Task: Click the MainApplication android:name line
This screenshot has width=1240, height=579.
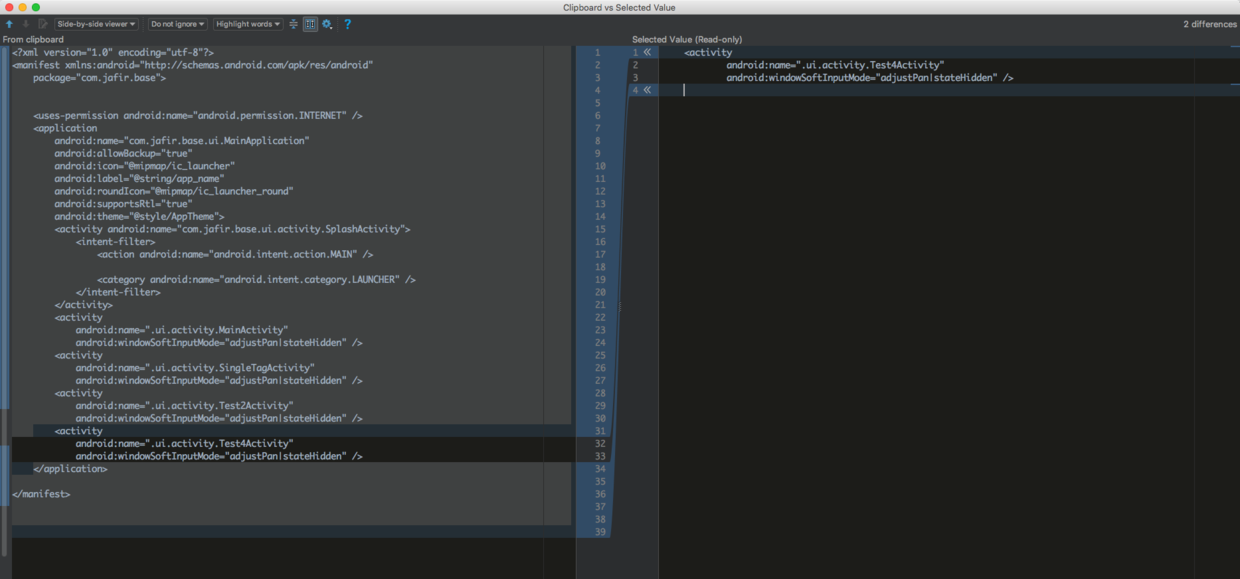Action: [x=182, y=141]
